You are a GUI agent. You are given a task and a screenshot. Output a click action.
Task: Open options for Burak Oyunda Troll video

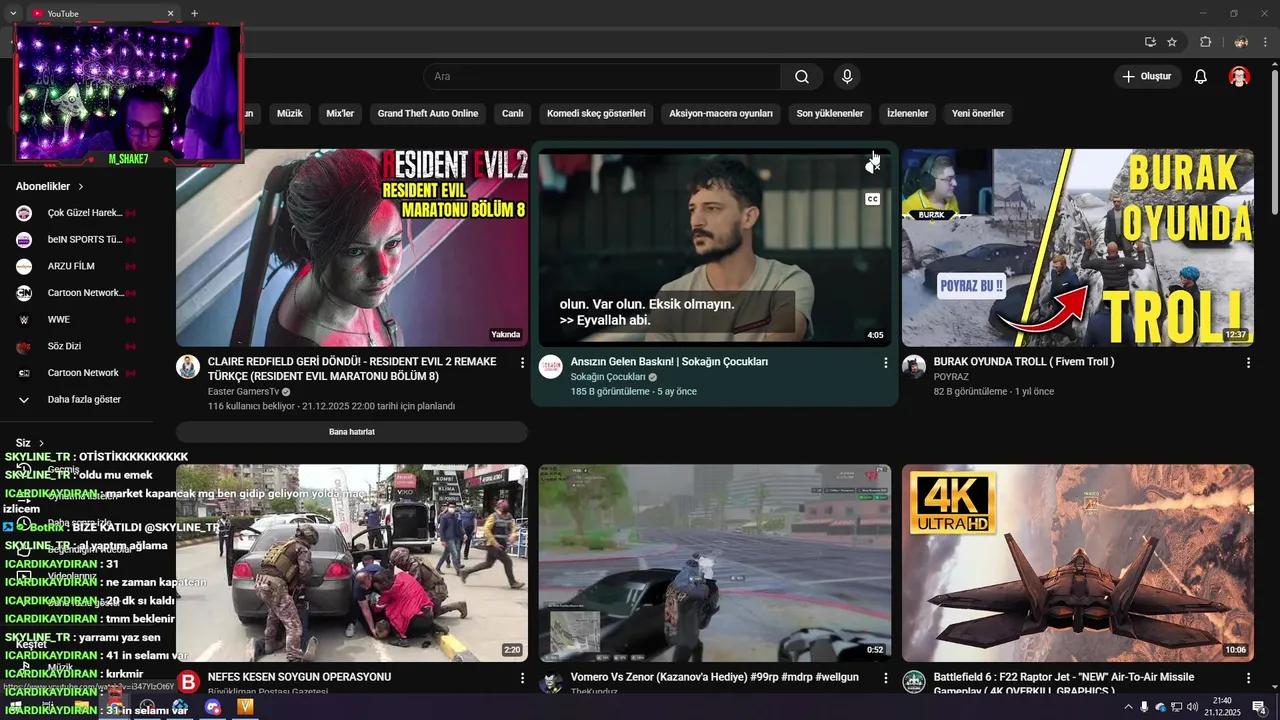1248,363
